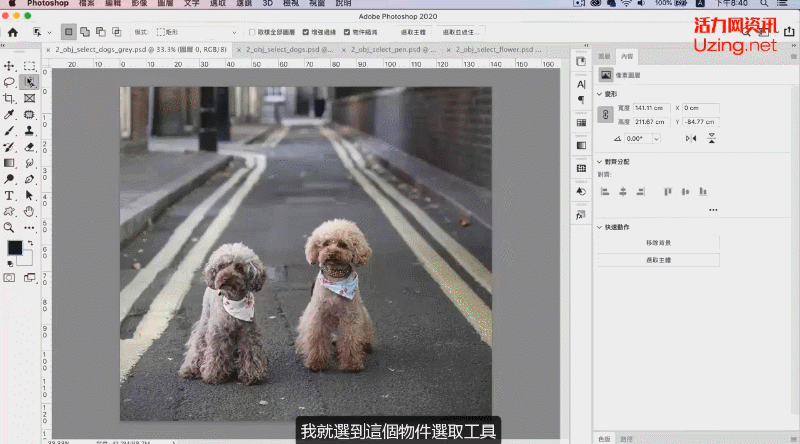Flip horizontal in Properties panel
This screenshot has width=800, height=444.
click(x=691, y=138)
